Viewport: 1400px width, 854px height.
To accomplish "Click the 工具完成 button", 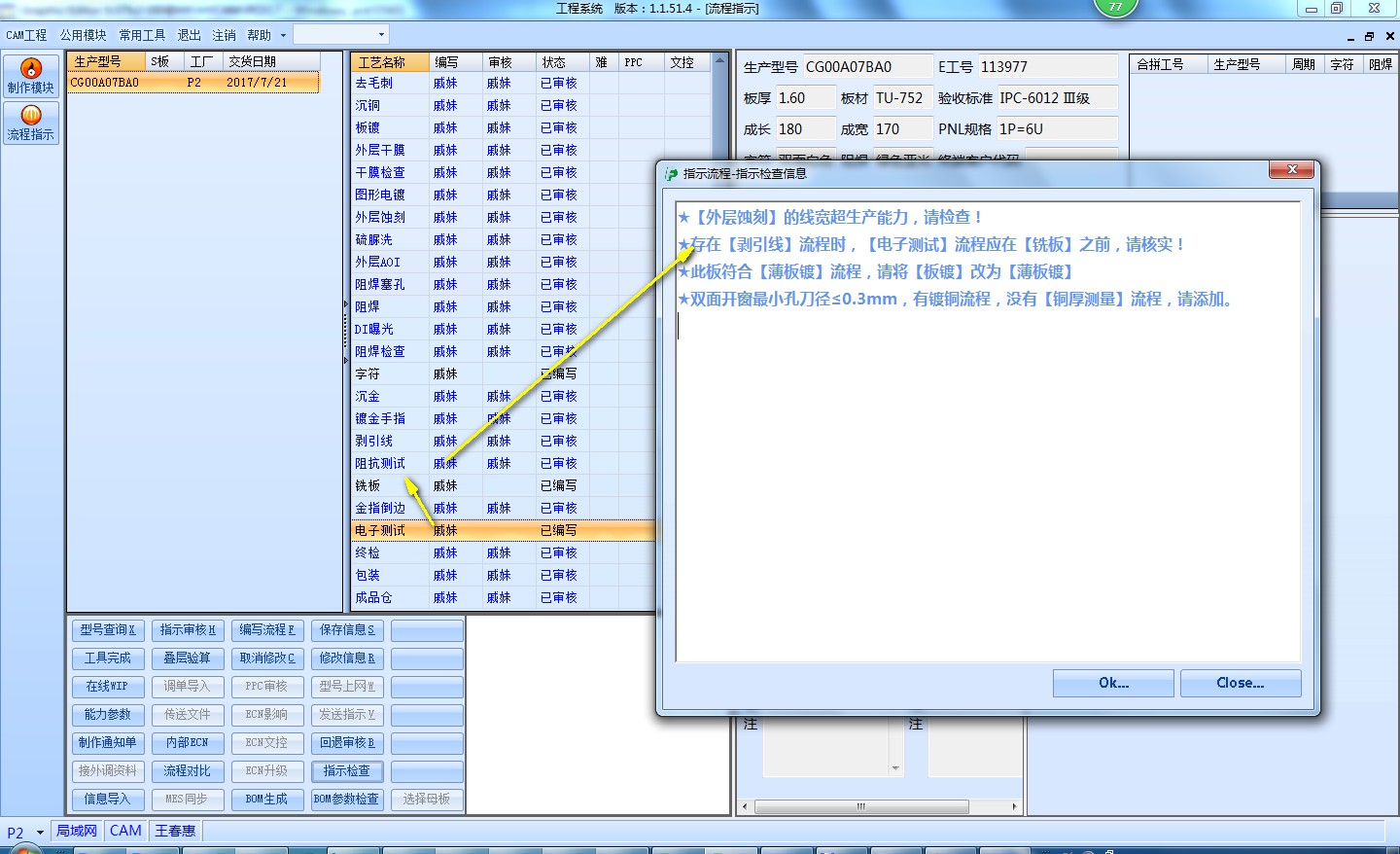I will [x=108, y=658].
